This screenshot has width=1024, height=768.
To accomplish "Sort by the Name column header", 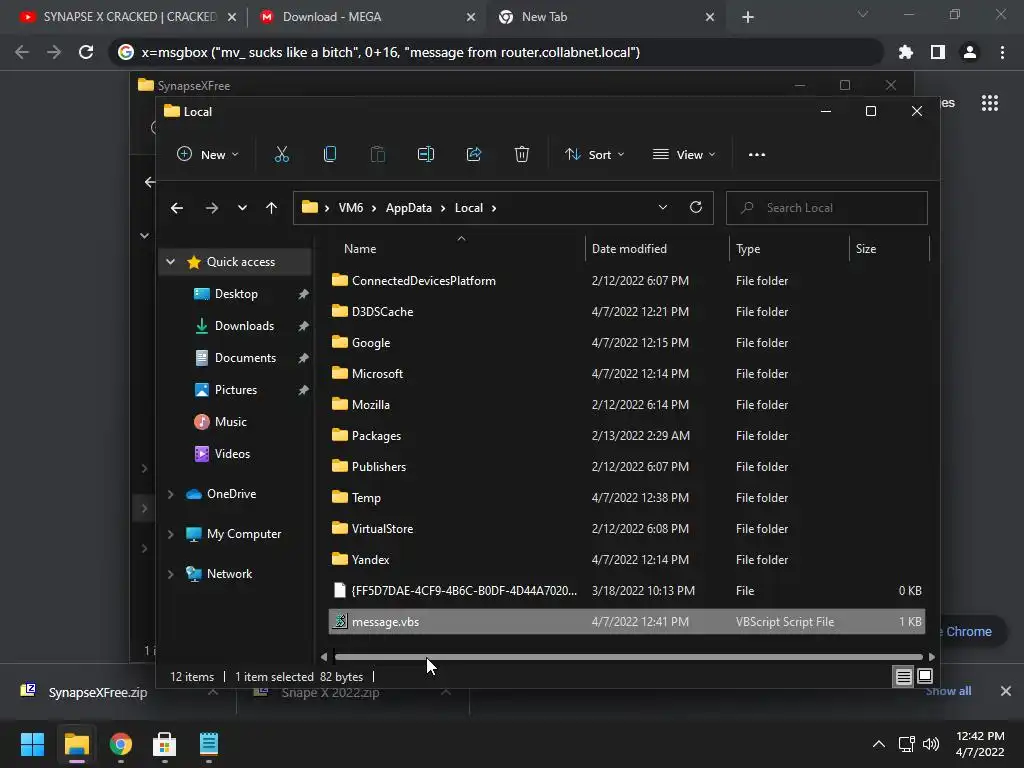I will pos(360,249).
